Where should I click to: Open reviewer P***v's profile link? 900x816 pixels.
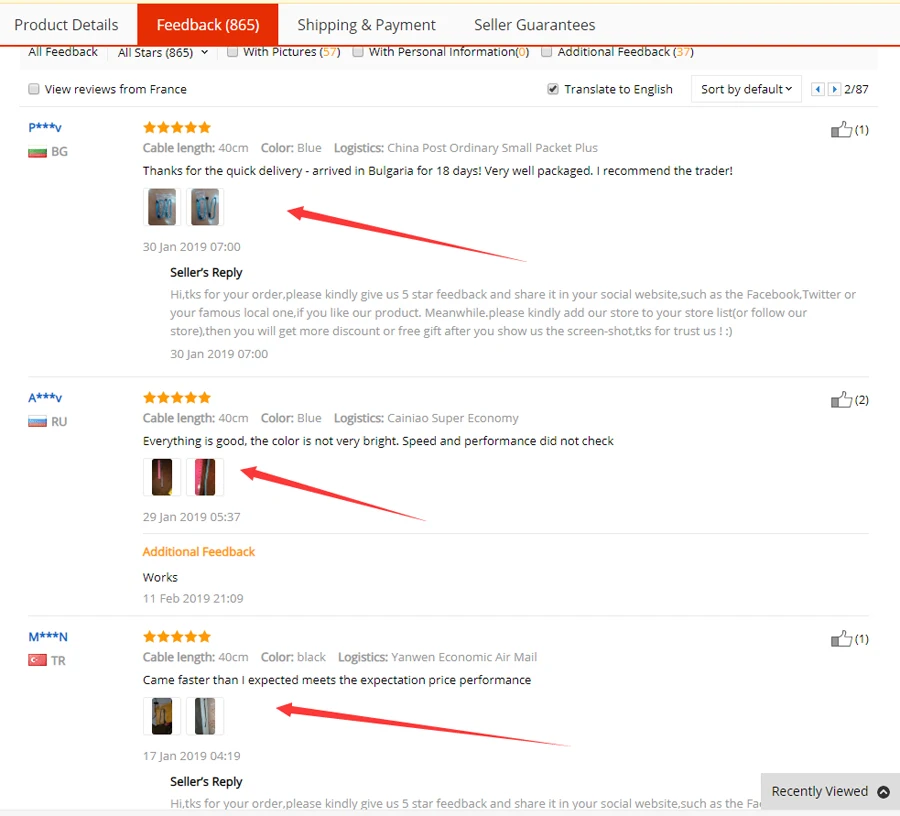(x=45, y=127)
